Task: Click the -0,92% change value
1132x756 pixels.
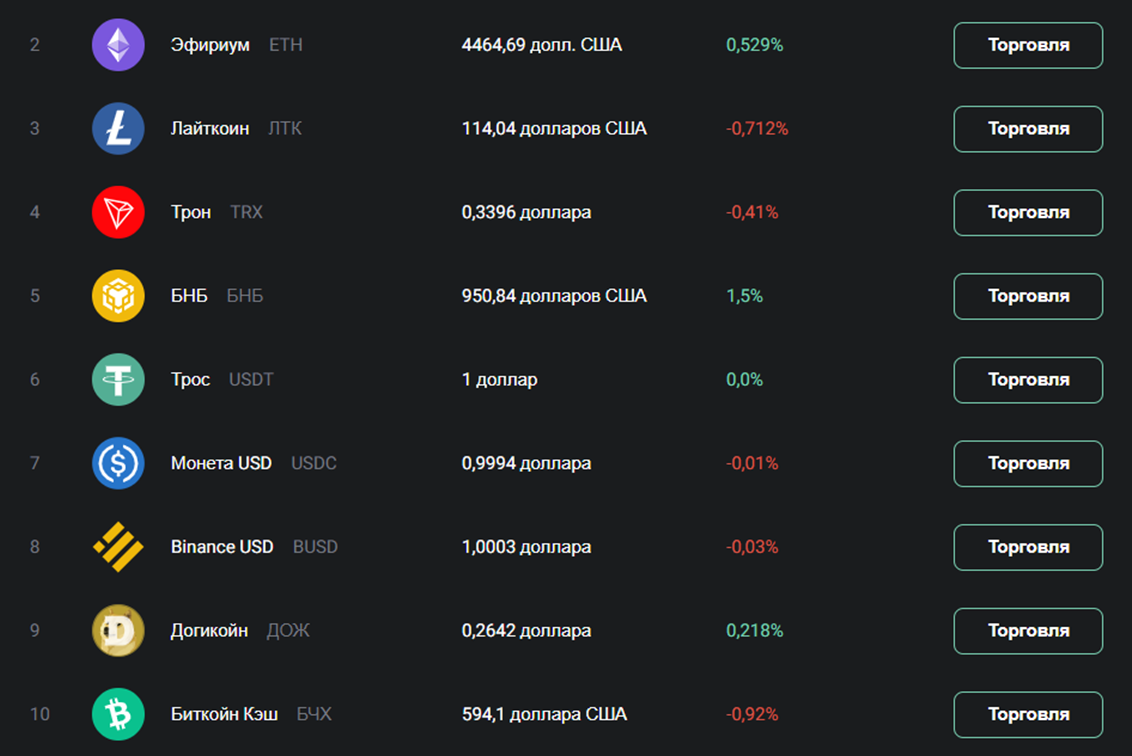Action: 752,714
